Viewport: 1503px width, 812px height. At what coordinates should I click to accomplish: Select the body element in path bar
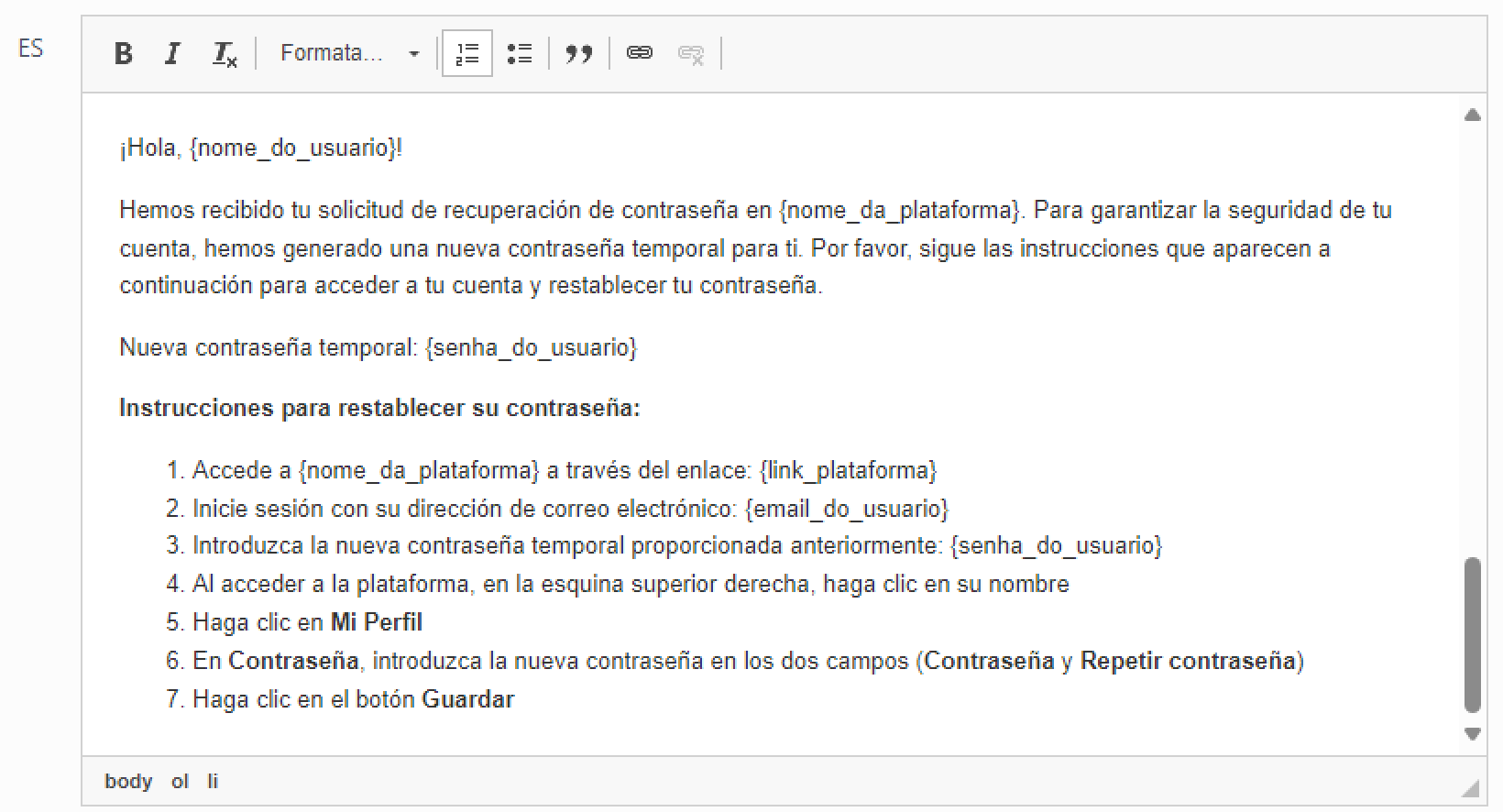[x=128, y=782]
